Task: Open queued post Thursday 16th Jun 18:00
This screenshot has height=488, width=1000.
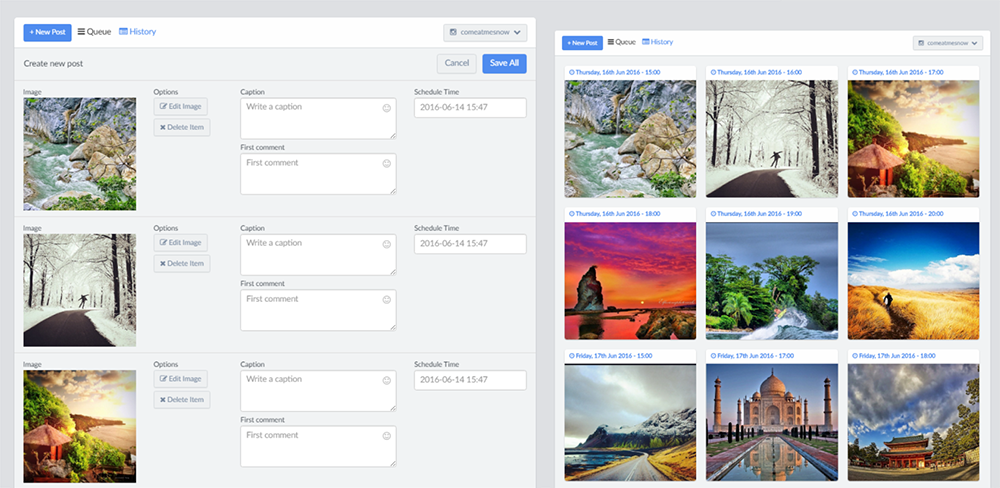Action: (630, 281)
